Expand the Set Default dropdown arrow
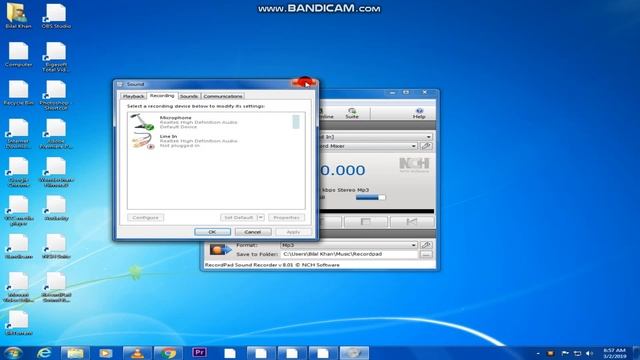This screenshot has height=360, width=640. 260,218
